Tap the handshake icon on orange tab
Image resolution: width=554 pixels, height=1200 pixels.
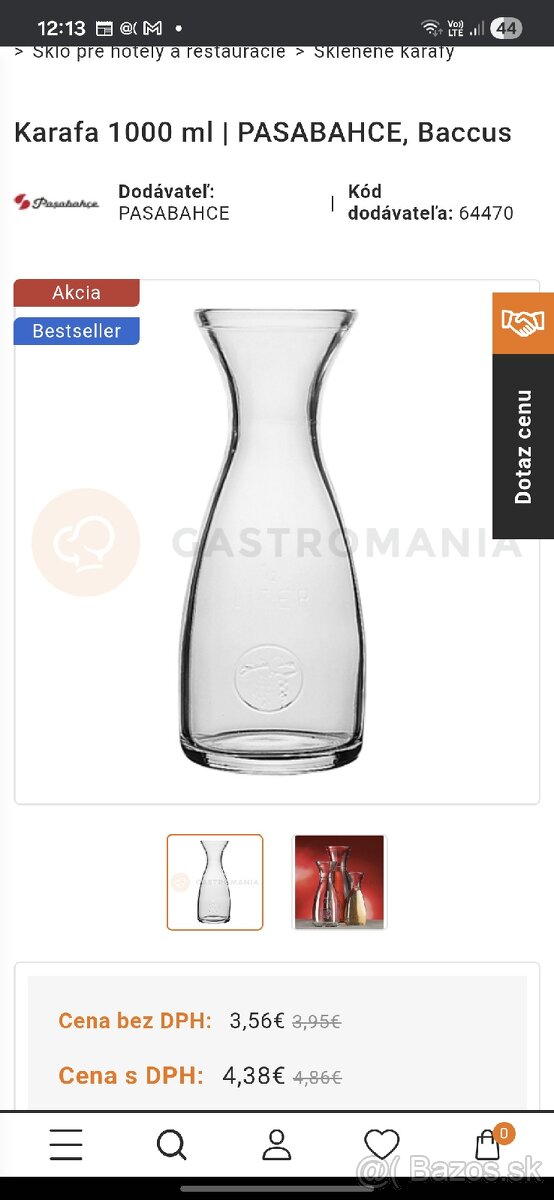click(x=522, y=322)
